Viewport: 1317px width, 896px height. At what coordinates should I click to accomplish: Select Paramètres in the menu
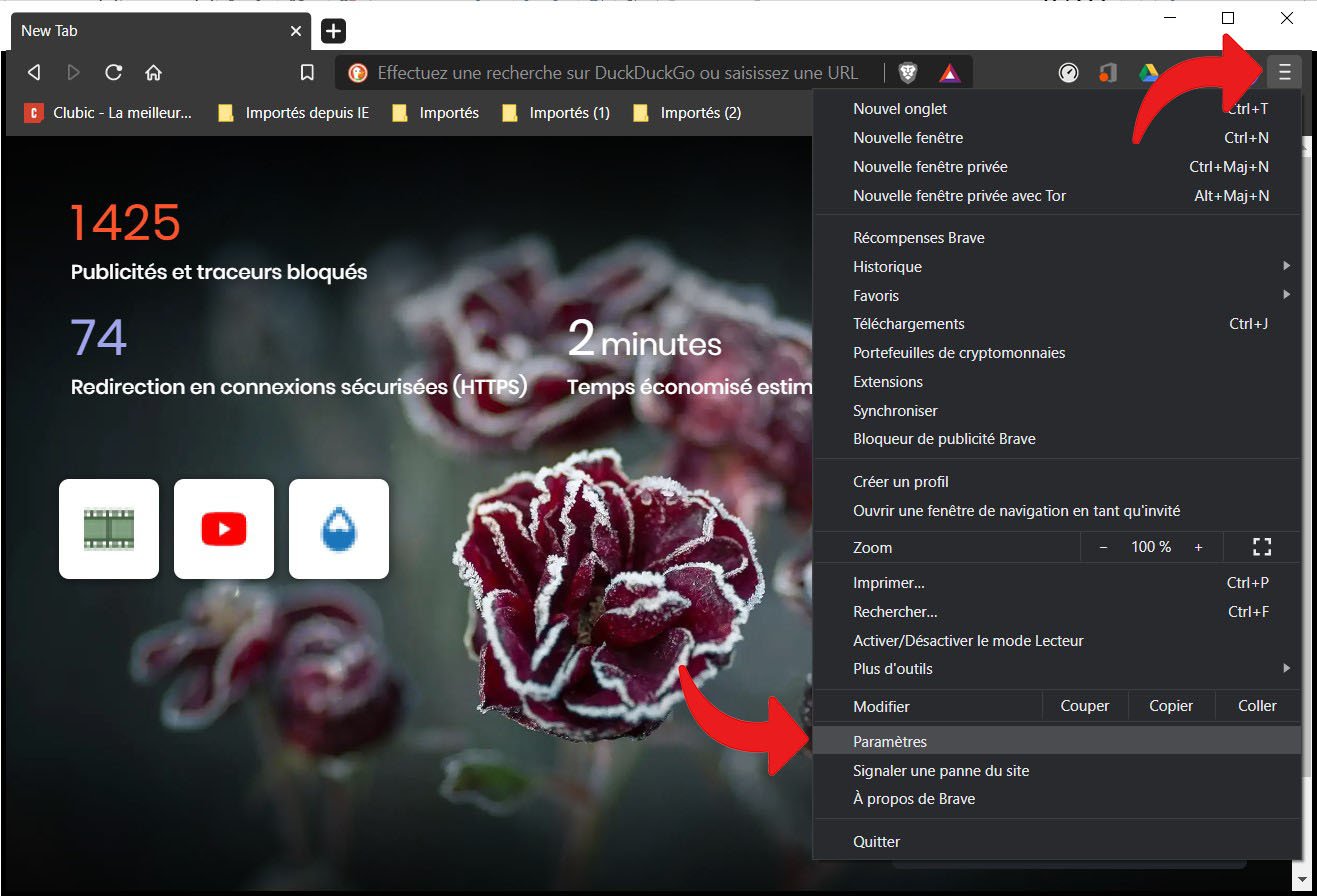point(890,742)
